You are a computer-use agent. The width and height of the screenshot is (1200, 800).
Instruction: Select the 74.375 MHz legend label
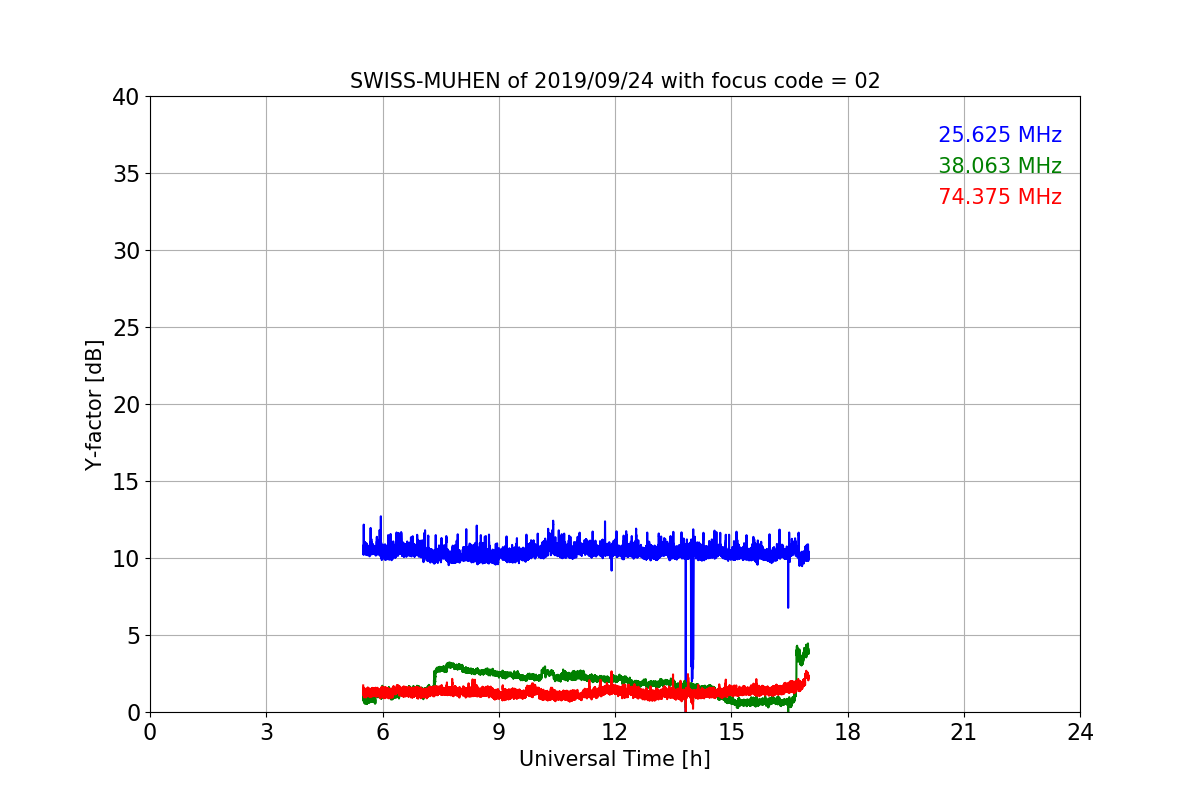click(1000, 197)
